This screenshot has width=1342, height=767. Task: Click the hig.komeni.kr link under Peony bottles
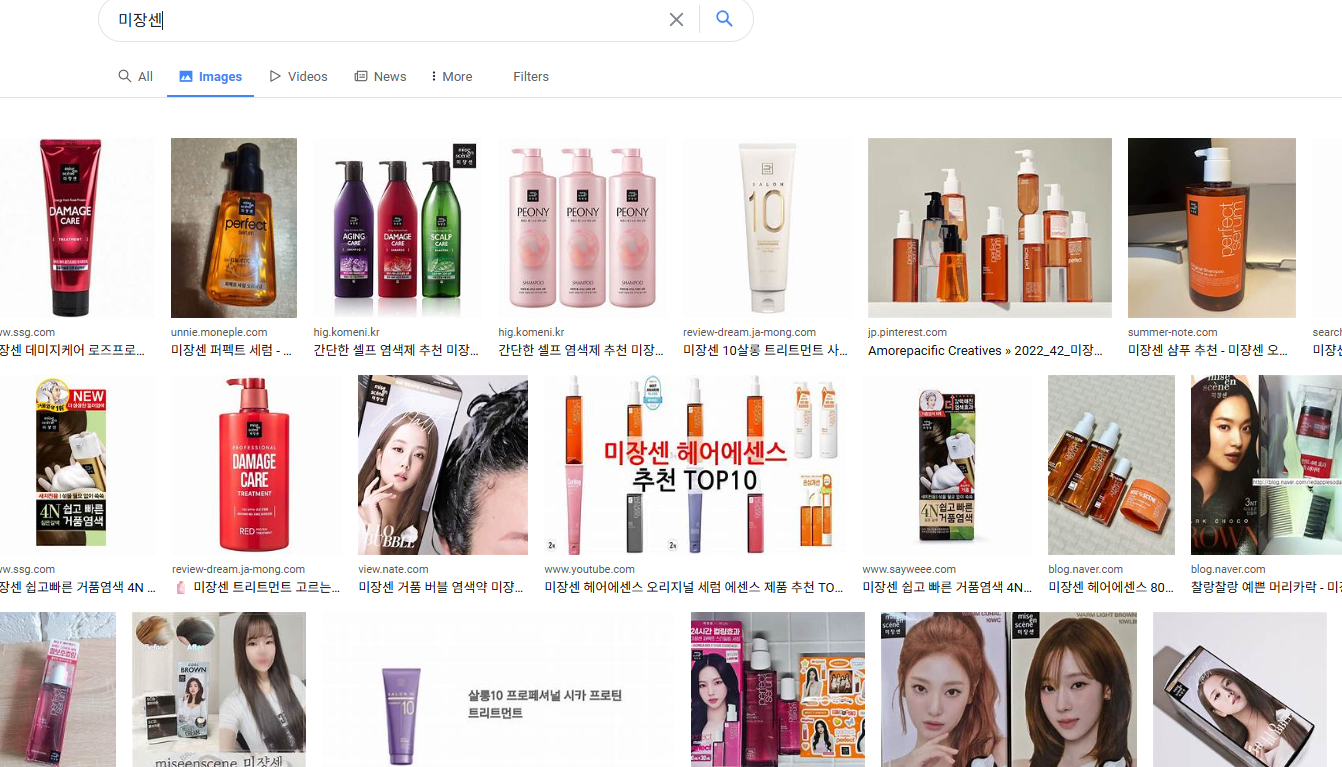(531, 332)
